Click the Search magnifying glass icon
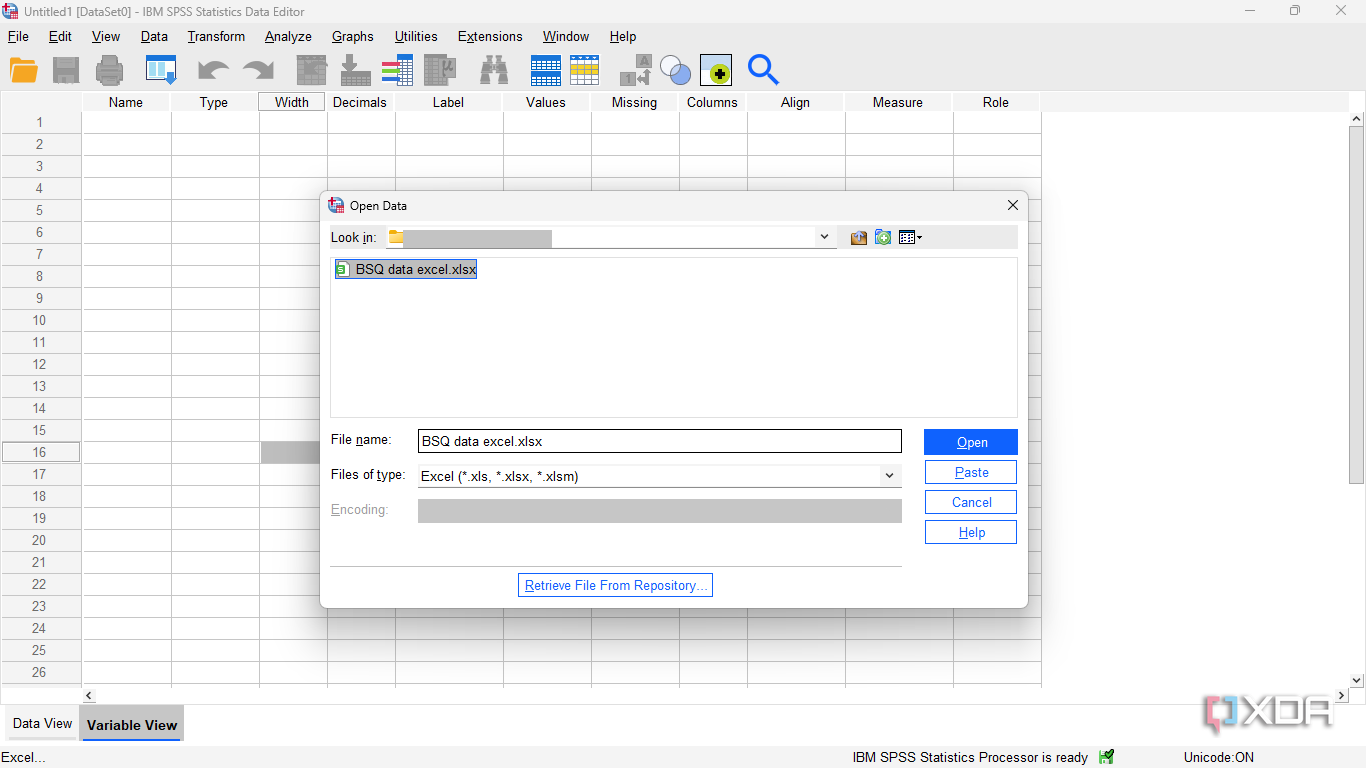Viewport: 1366px width, 768px height. (763, 70)
